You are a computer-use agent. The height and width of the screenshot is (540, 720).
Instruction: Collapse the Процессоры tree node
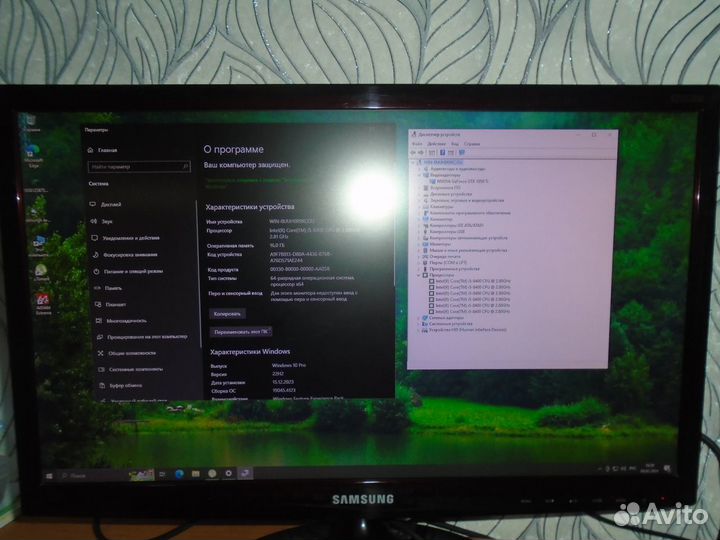[418, 275]
